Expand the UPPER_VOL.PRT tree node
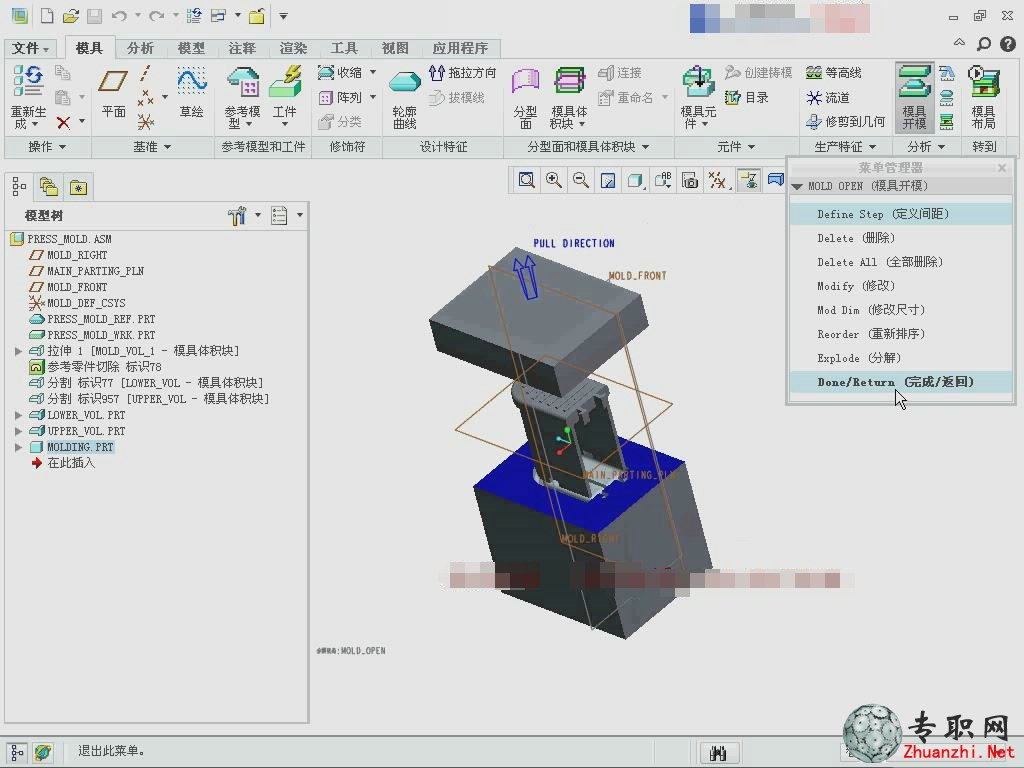1024x768 pixels. (x=18, y=431)
